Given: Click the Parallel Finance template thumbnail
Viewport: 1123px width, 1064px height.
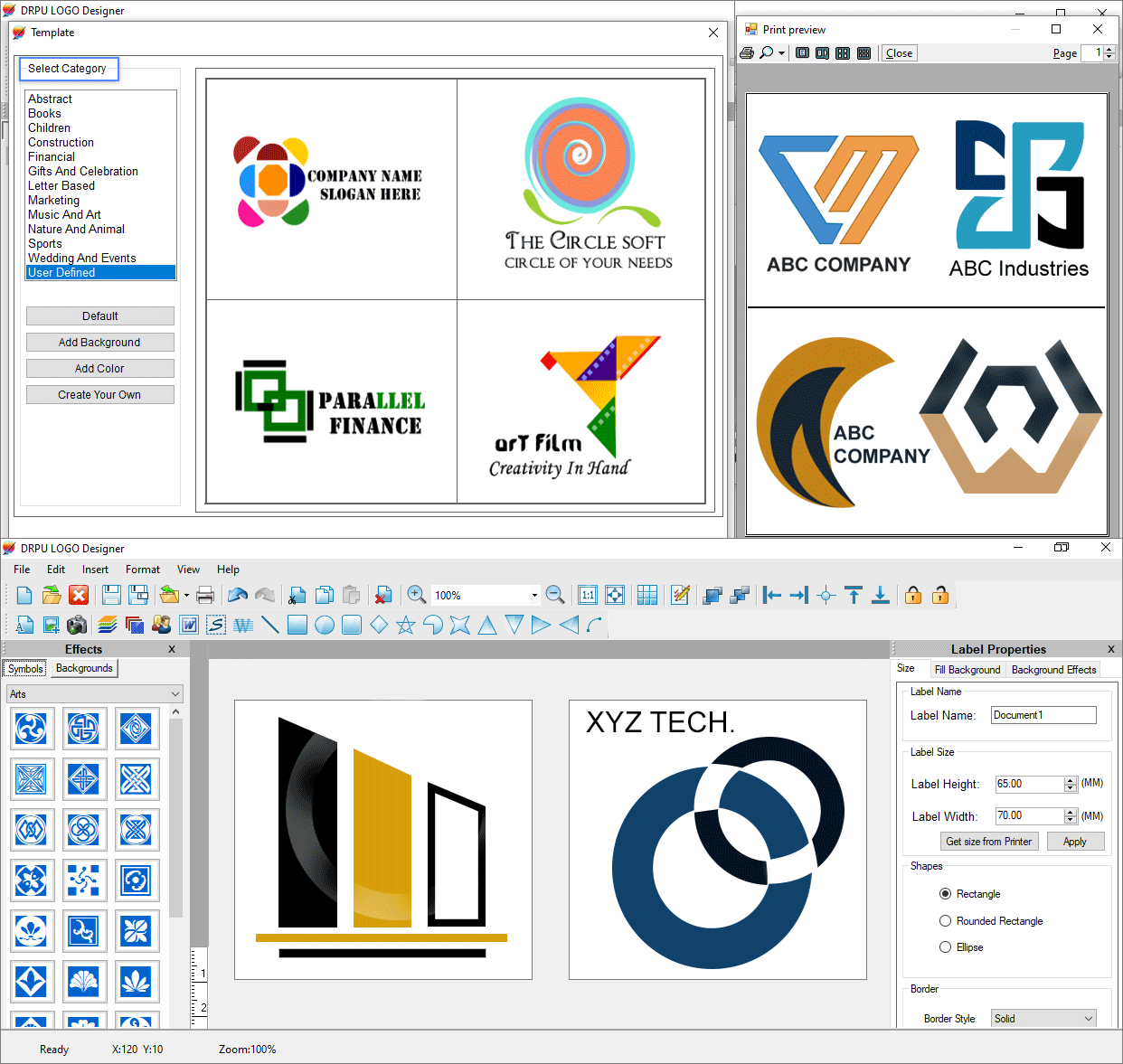Looking at the screenshot, I should point(332,401).
